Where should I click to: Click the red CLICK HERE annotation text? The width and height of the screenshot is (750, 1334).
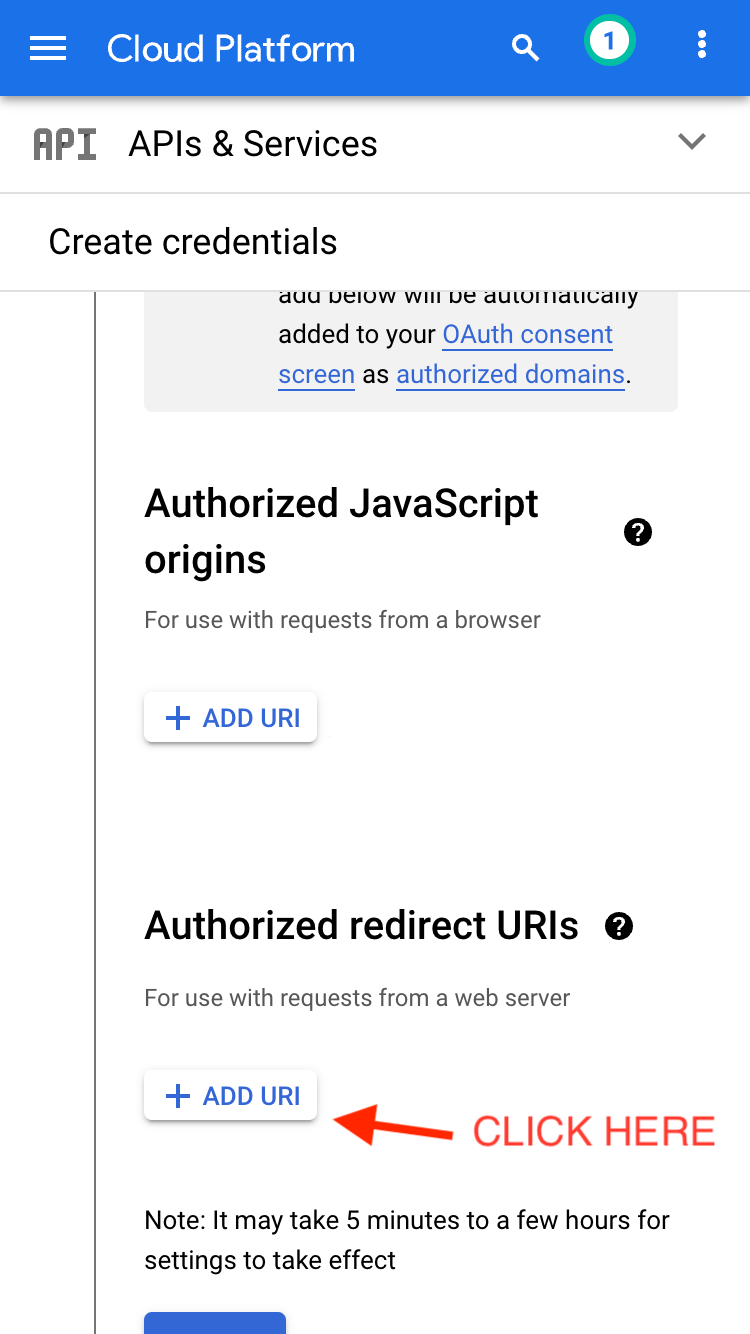tap(593, 1132)
